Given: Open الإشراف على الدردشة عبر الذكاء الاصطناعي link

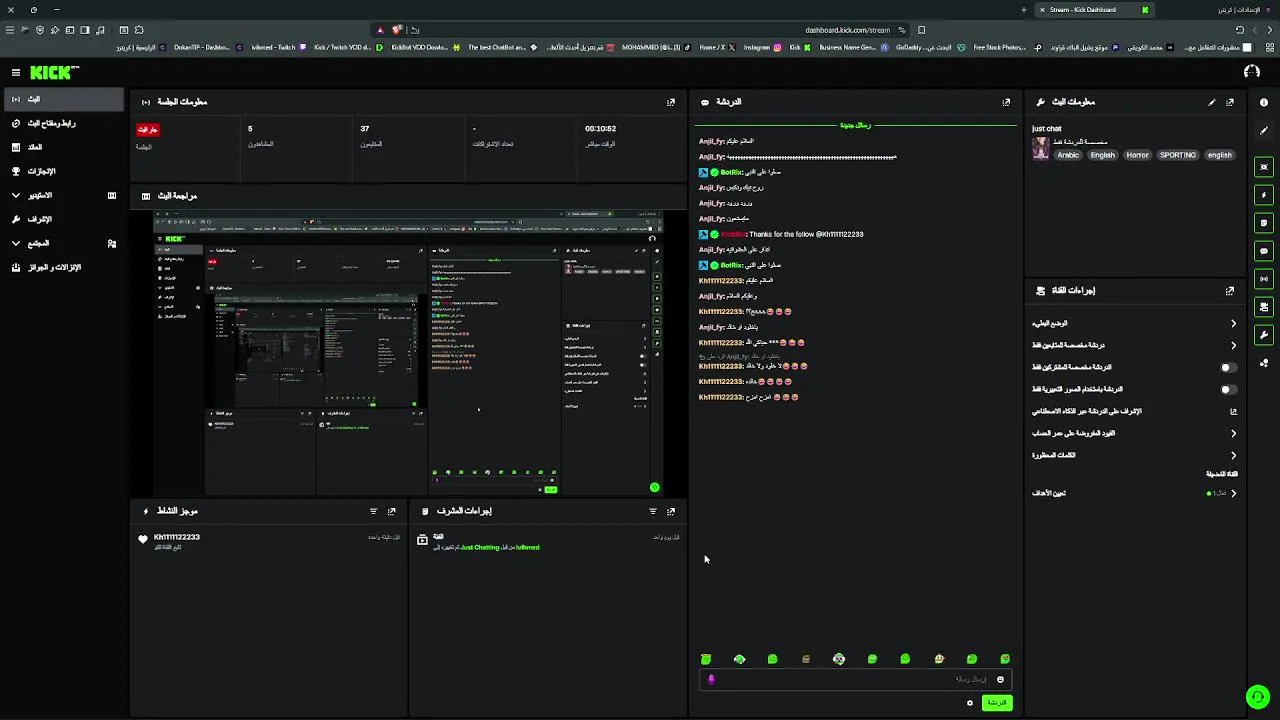Looking at the screenshot, I should 1135,411.
